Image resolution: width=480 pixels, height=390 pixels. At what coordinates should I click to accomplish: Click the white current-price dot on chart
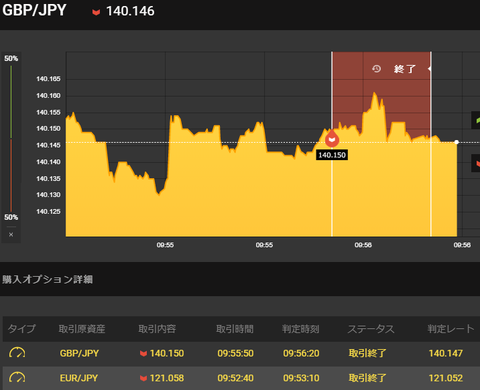457,142
